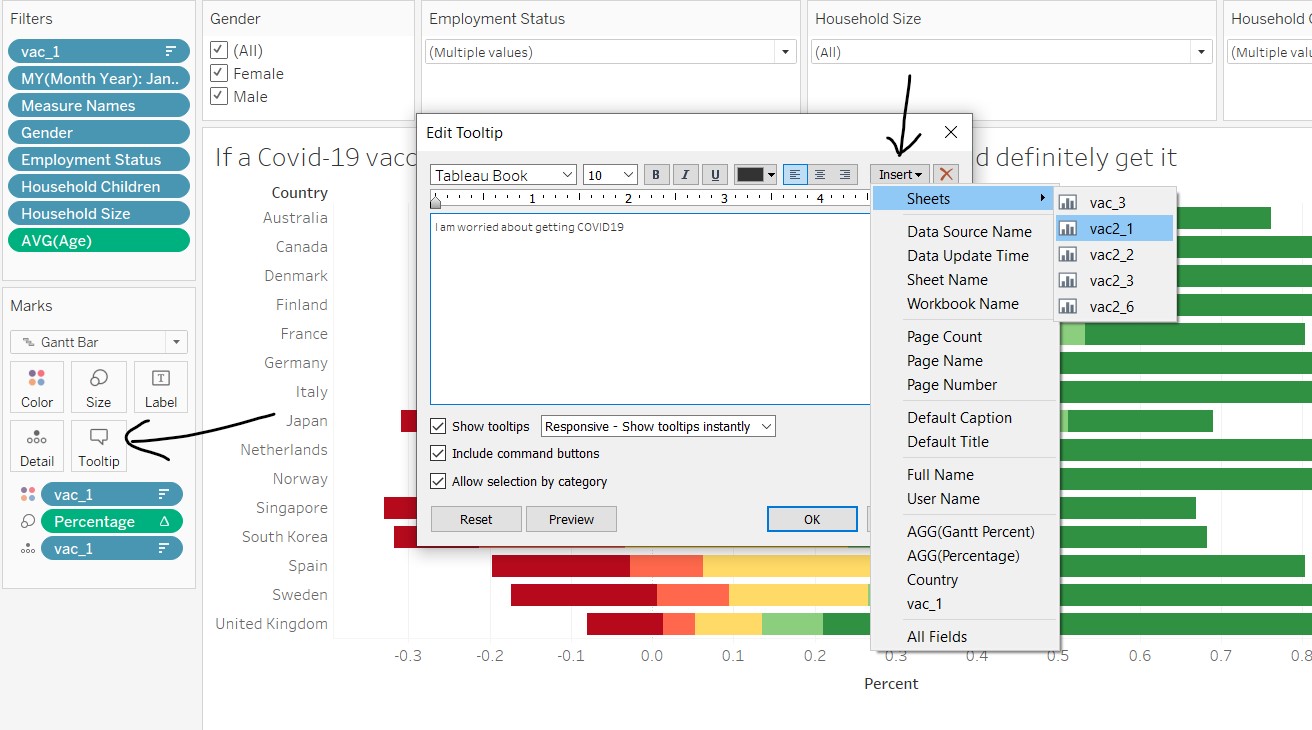Click the Detail marks card
1312x730 pixels.
coord(37,446)
